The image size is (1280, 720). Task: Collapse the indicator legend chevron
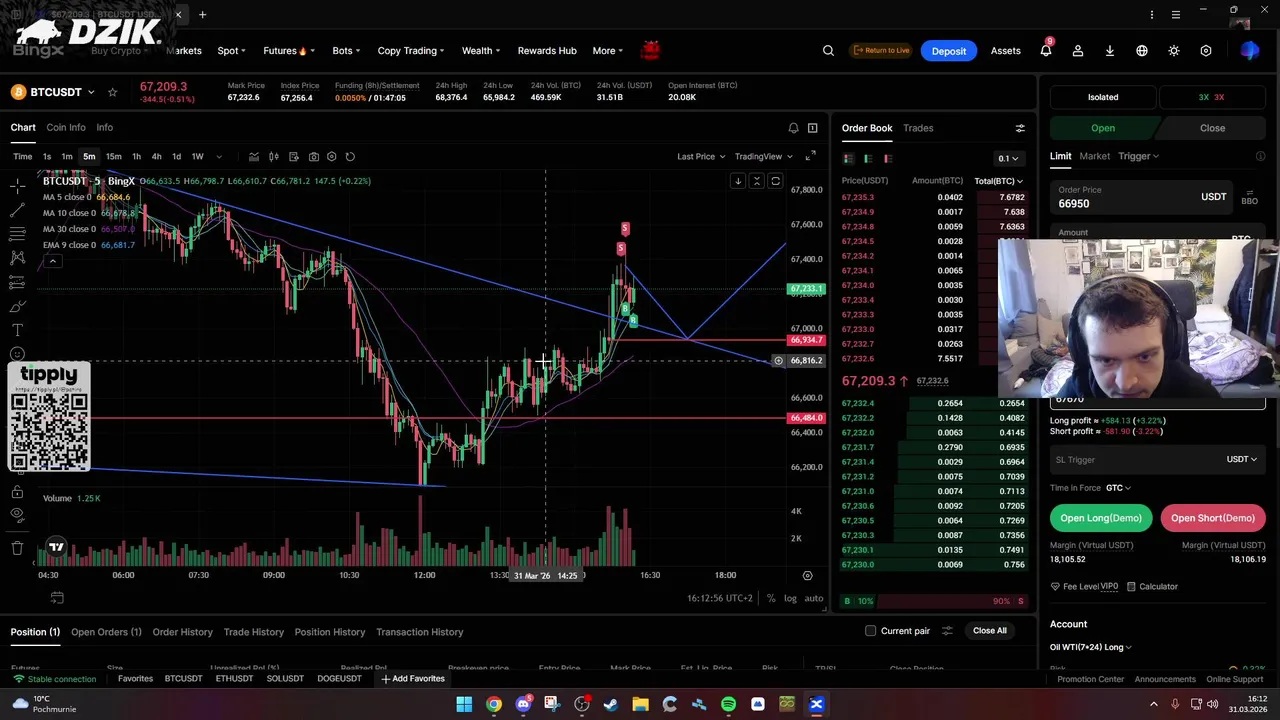click(x=53, y=261)
